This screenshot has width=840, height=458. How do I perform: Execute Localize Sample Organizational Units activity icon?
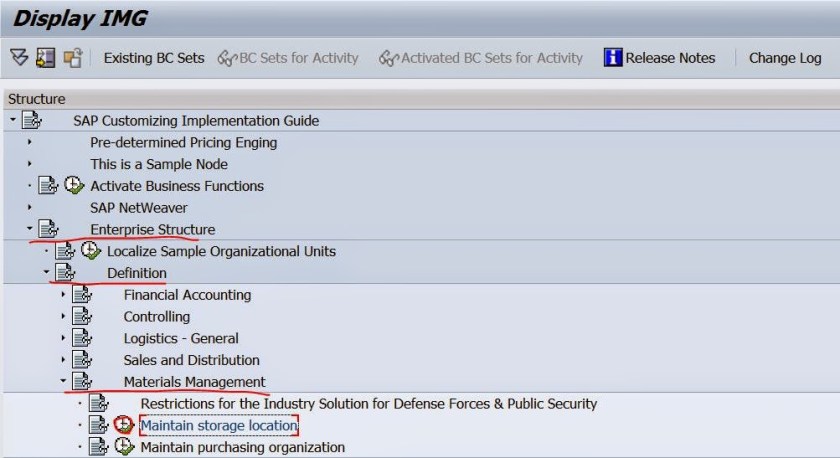[x=90, y=251]
